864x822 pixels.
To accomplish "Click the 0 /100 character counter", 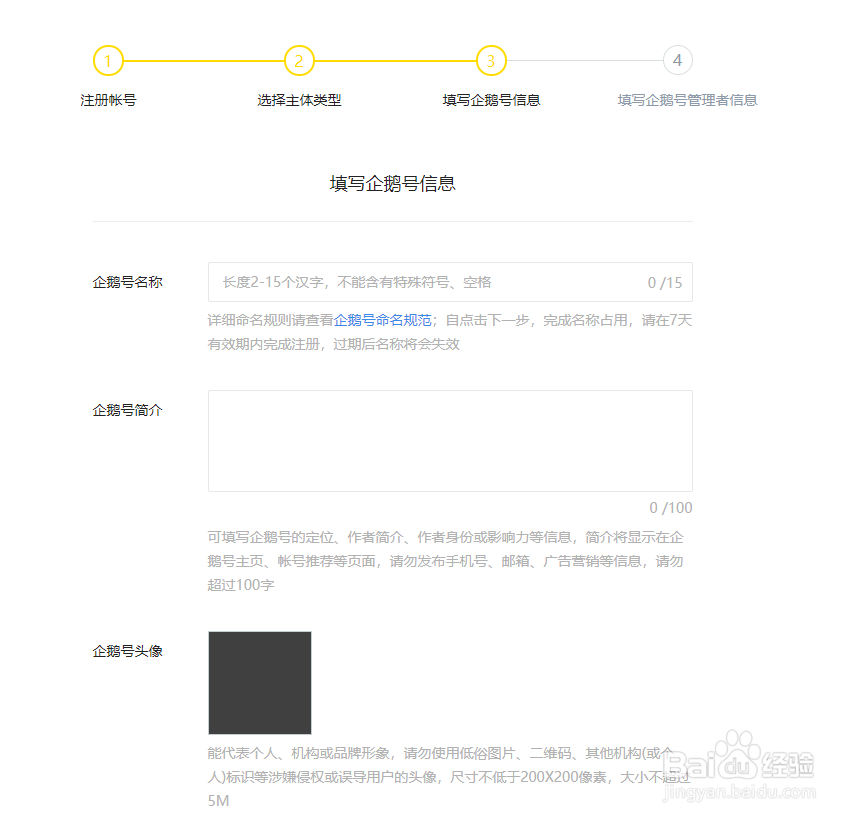I will 671,507.
